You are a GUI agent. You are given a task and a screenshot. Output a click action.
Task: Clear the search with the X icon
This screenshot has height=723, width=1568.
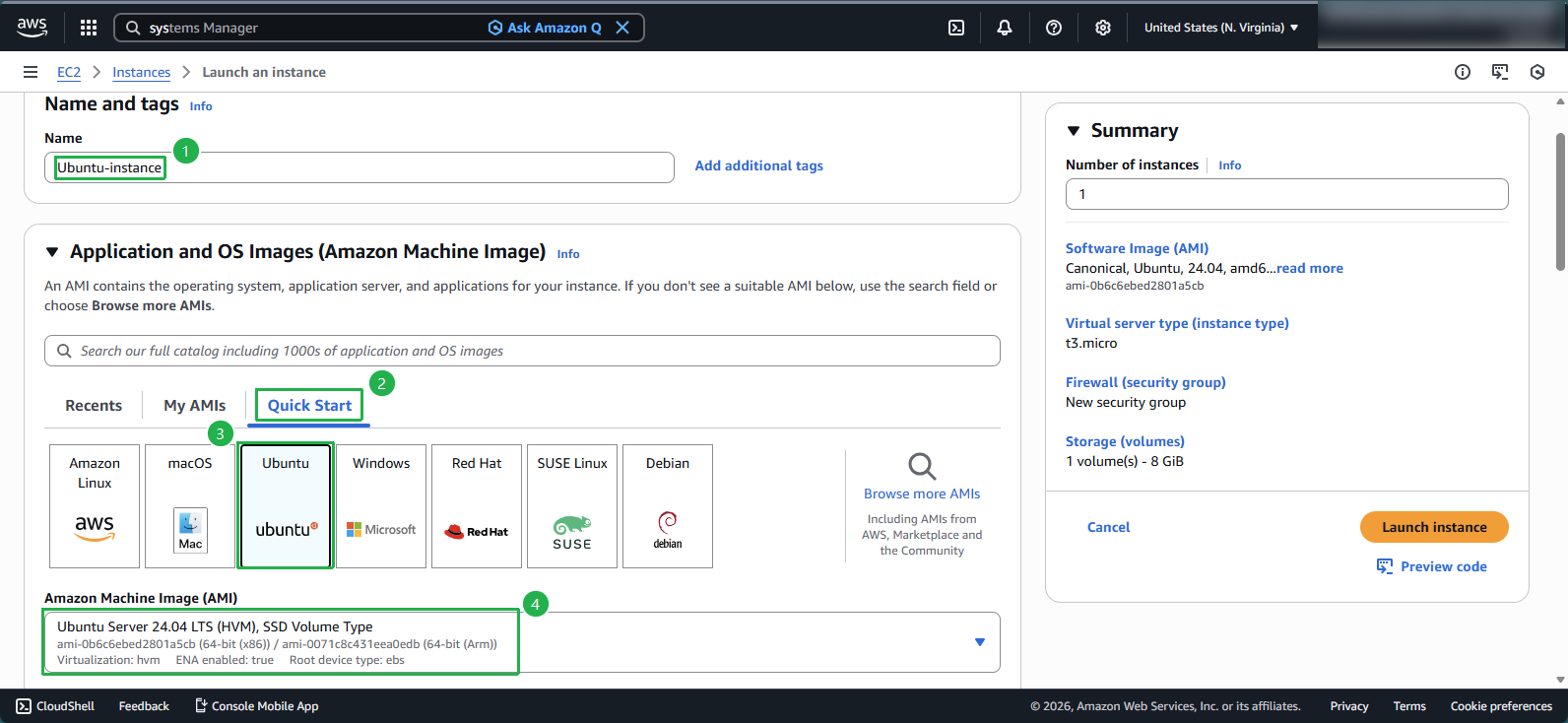(622, 28)
